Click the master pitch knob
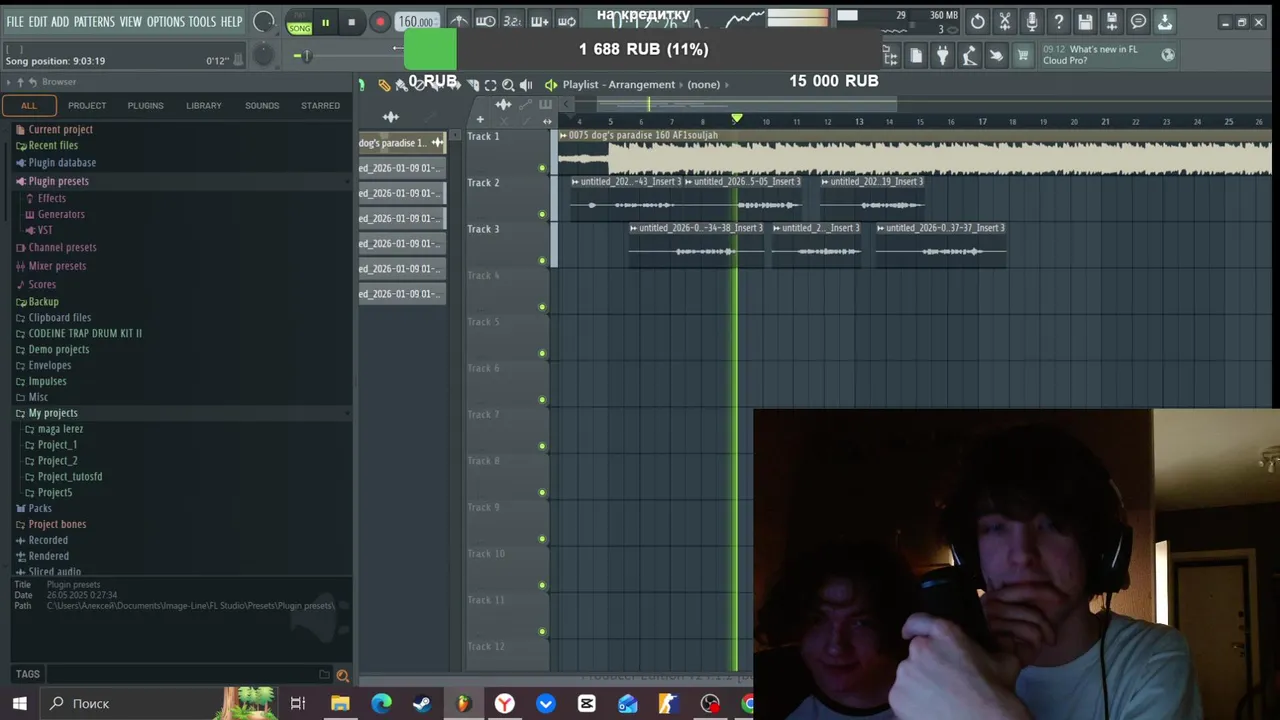 [x=264, y=56]
